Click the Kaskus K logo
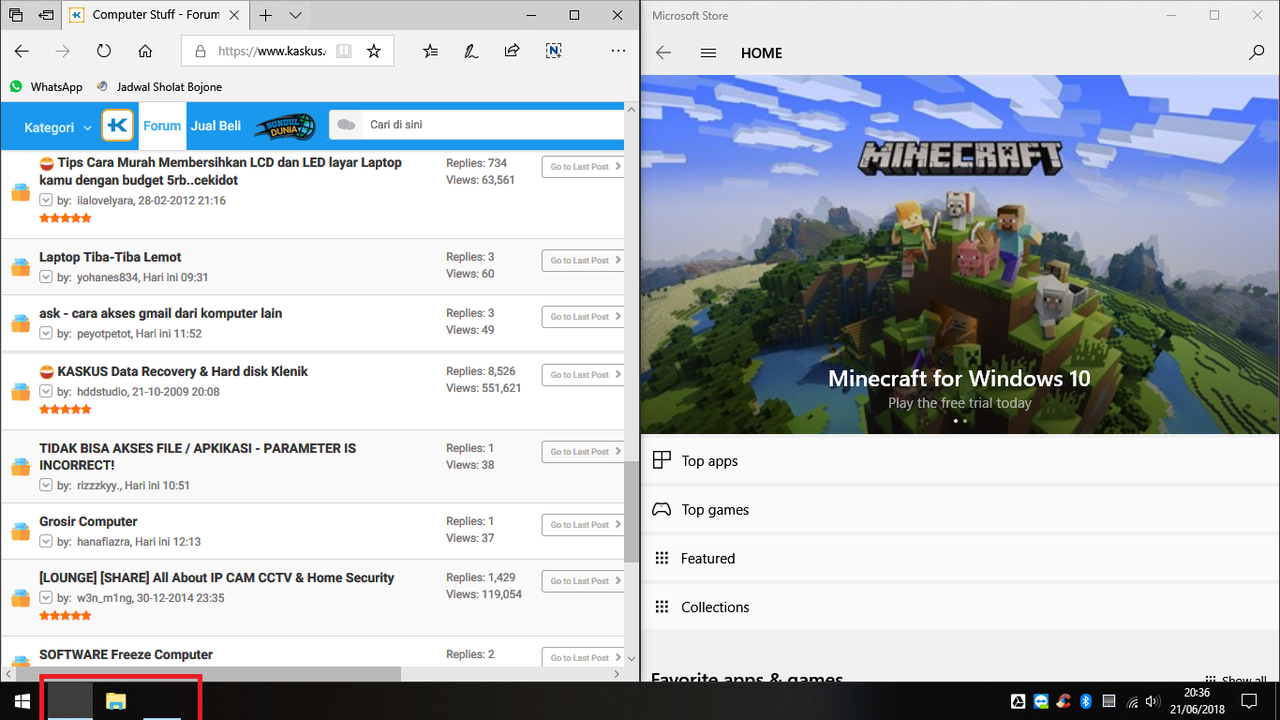This screenshot has width=1280, height=720. tap(118, 126)
